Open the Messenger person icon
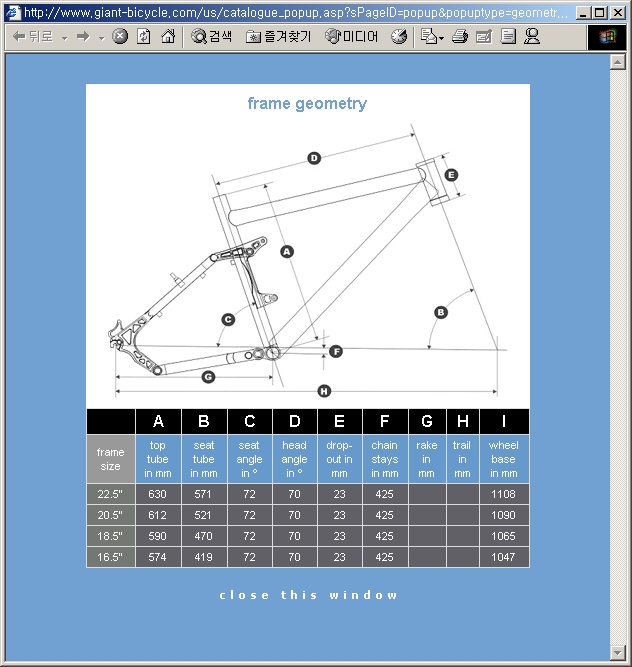 click(532, 37)
